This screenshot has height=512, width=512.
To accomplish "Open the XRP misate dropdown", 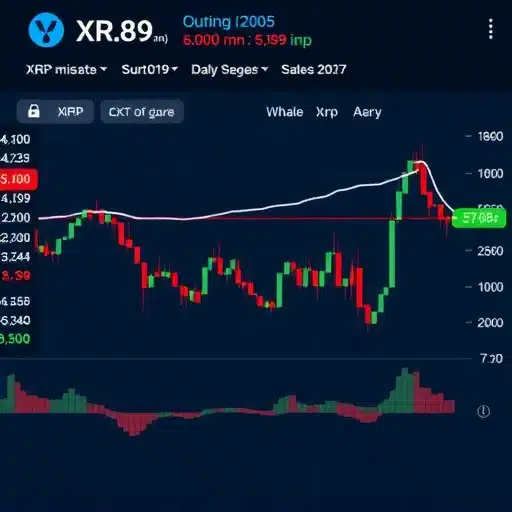I will (x=66, y=70).
